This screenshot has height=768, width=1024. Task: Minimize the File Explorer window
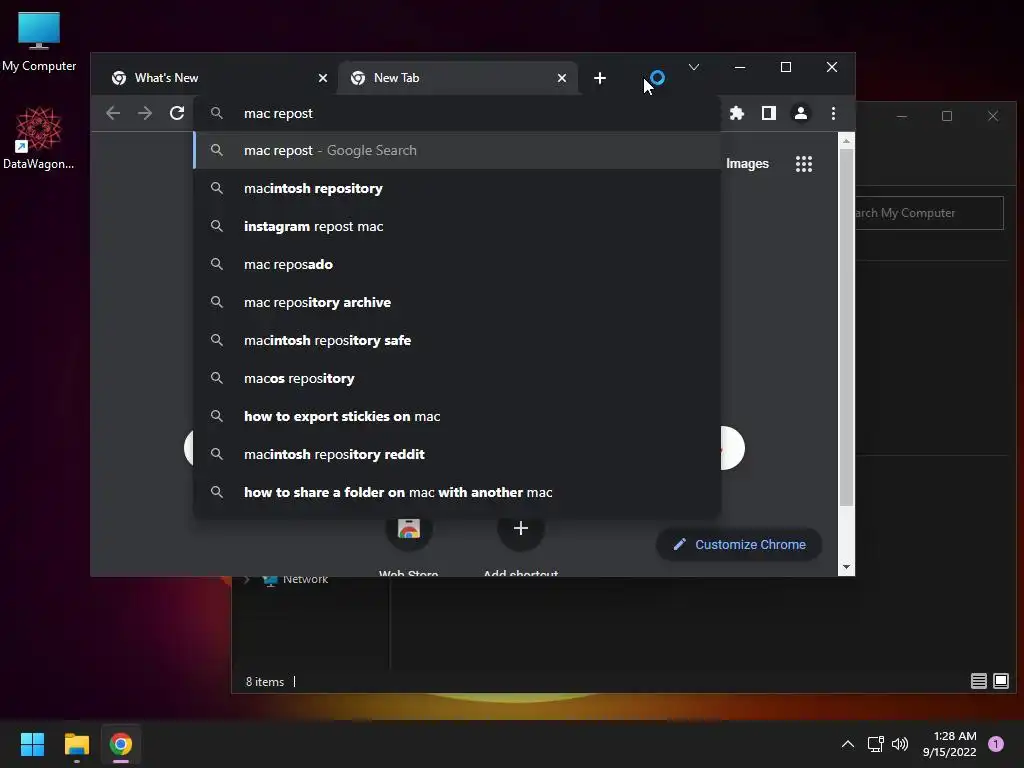902,116
